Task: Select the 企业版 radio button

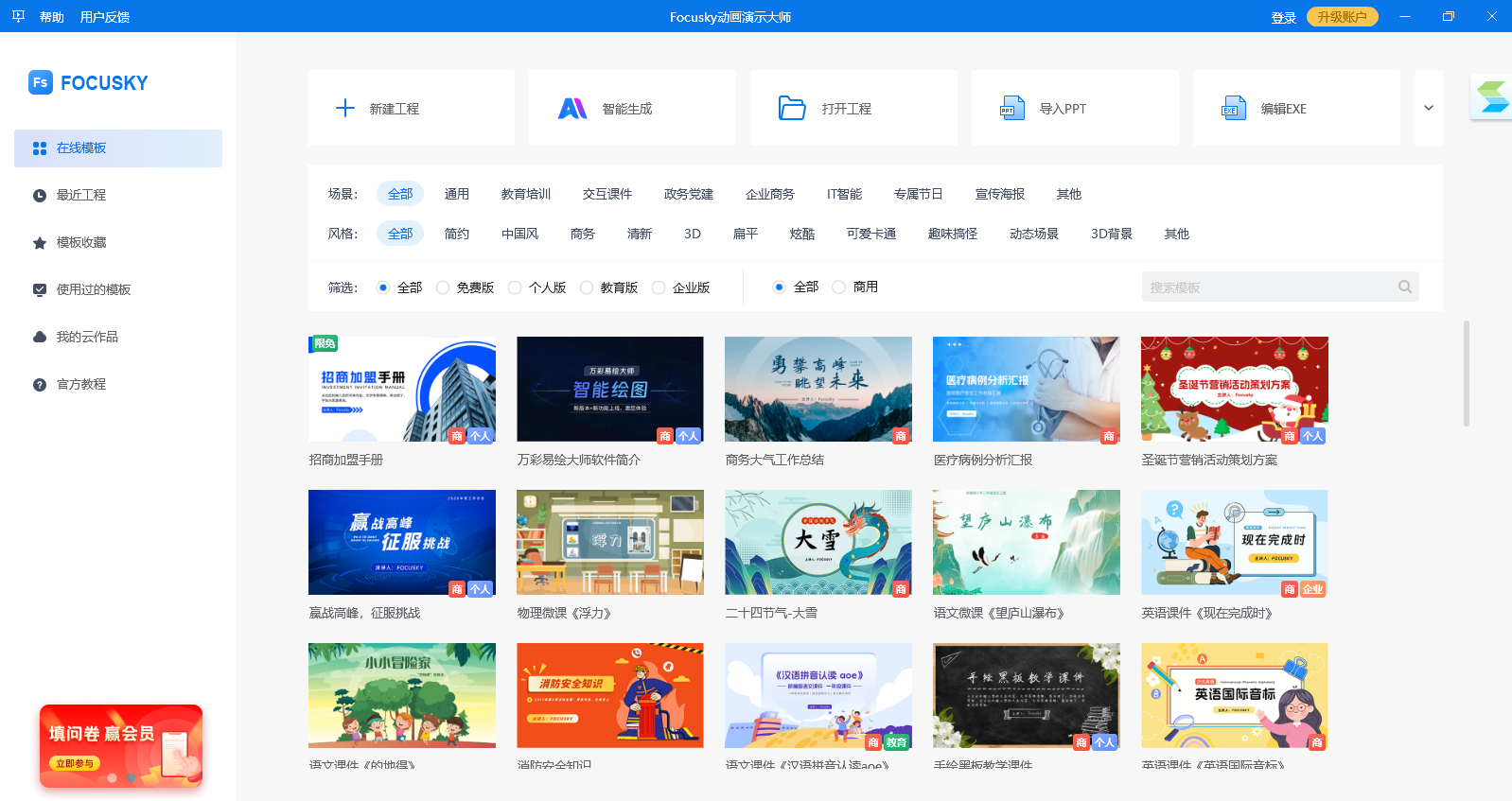Action: pyautogui.click(x=658, y=287)
